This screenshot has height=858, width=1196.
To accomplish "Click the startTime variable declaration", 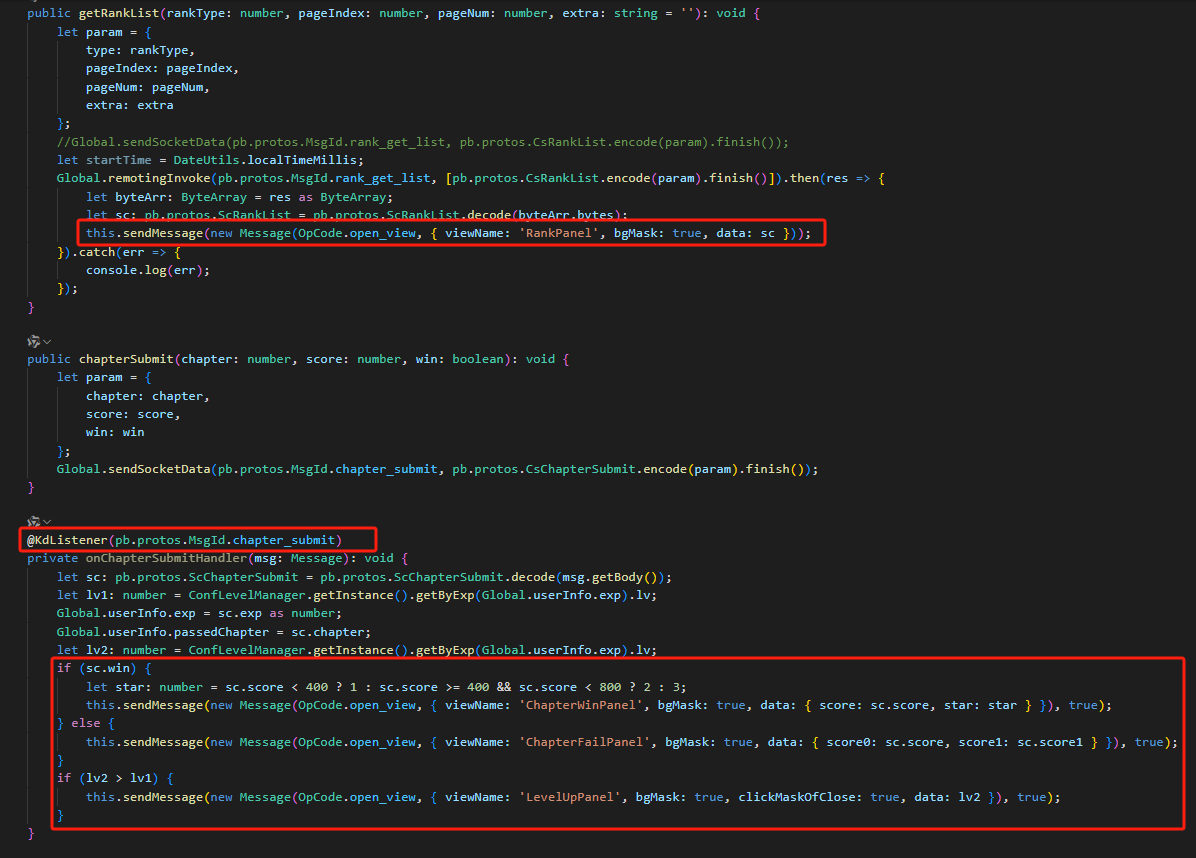I will tap(119, 160).
